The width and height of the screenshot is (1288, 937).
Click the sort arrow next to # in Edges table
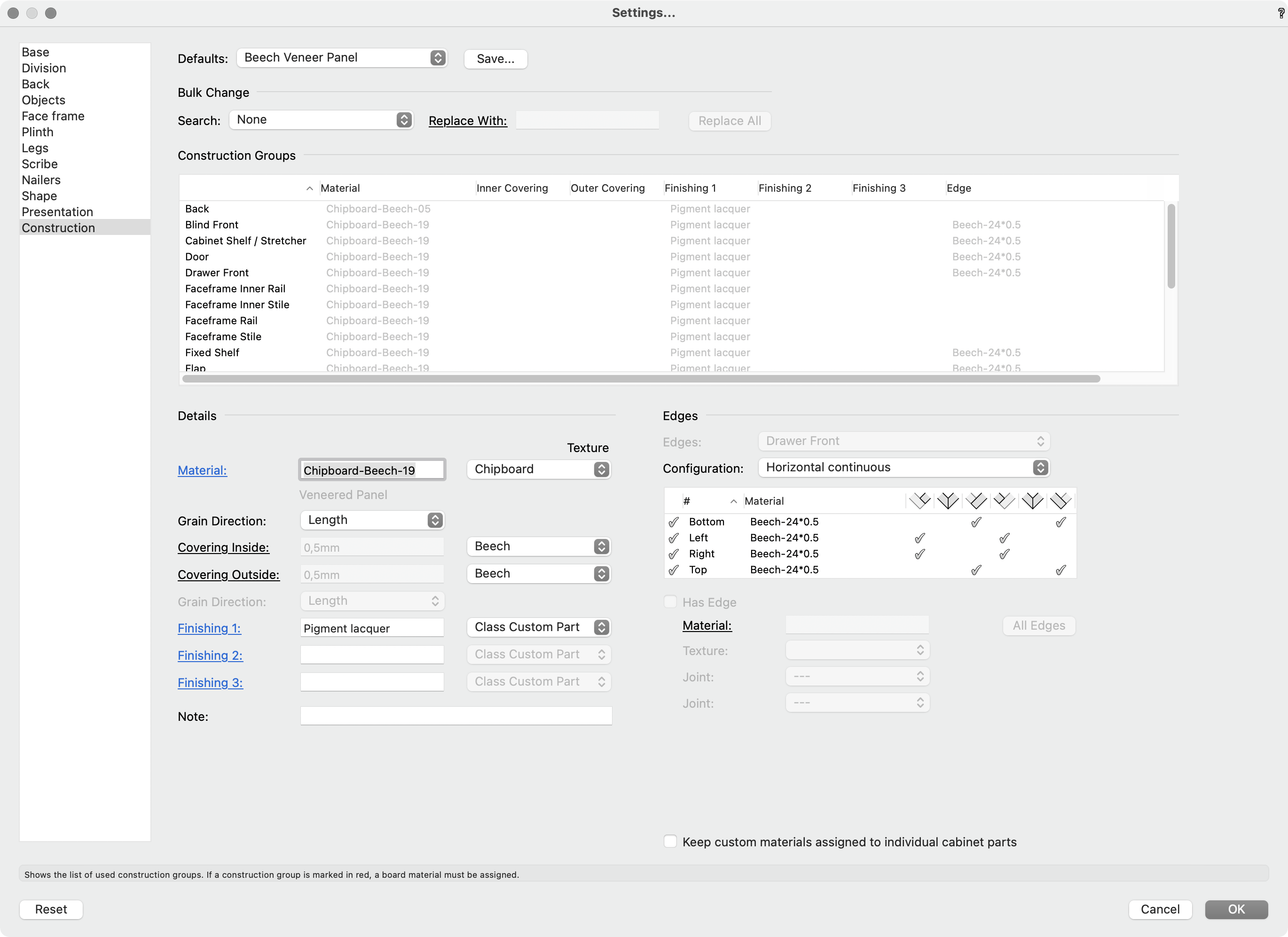pos(734,501)
